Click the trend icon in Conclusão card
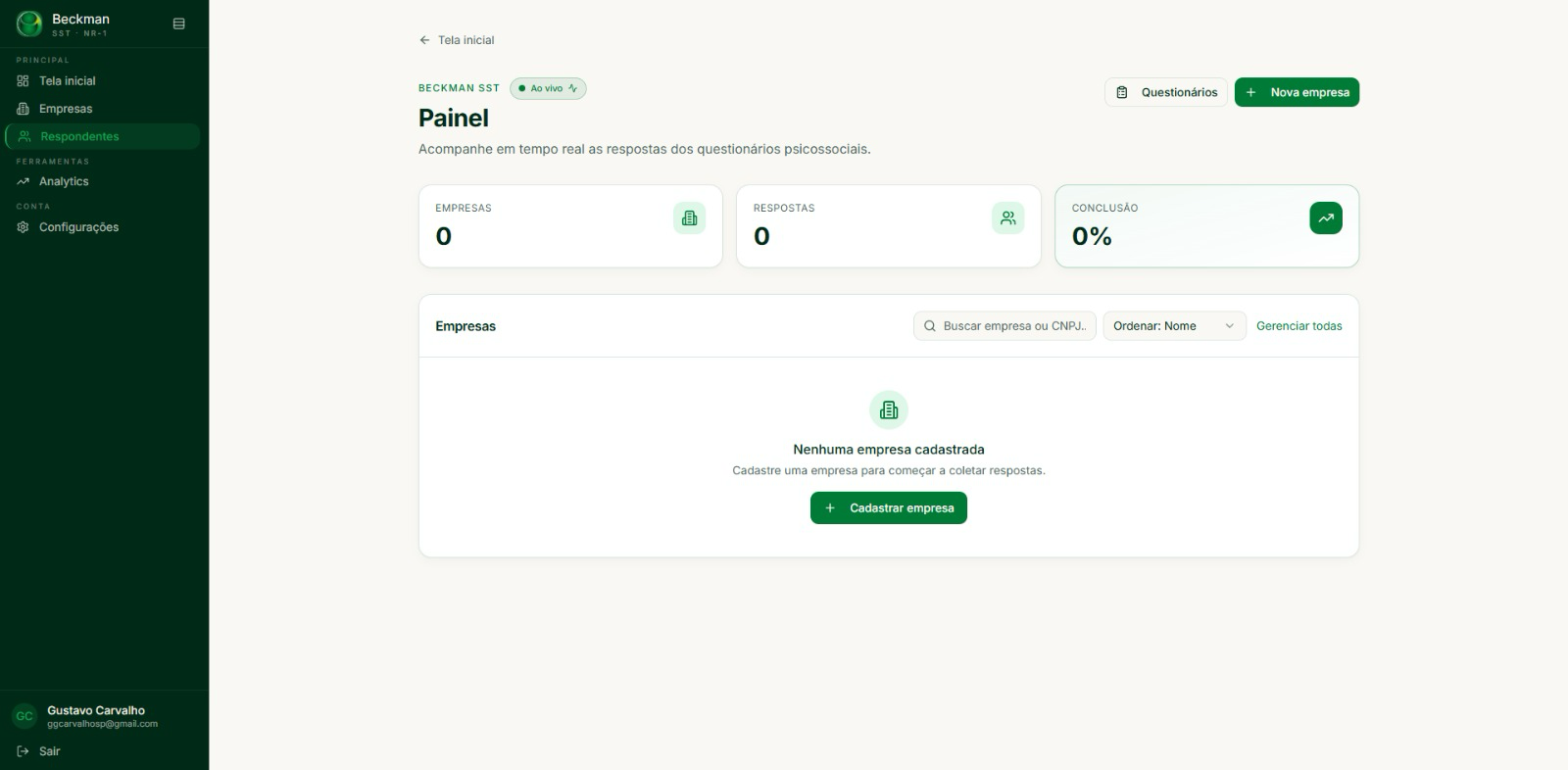 tap(1326, 218)
